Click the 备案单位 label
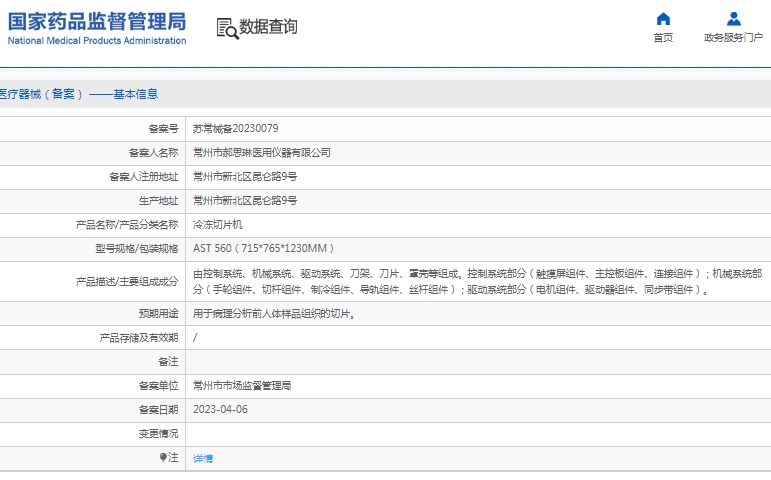The image size is (771, 480). tap(158, 386)
